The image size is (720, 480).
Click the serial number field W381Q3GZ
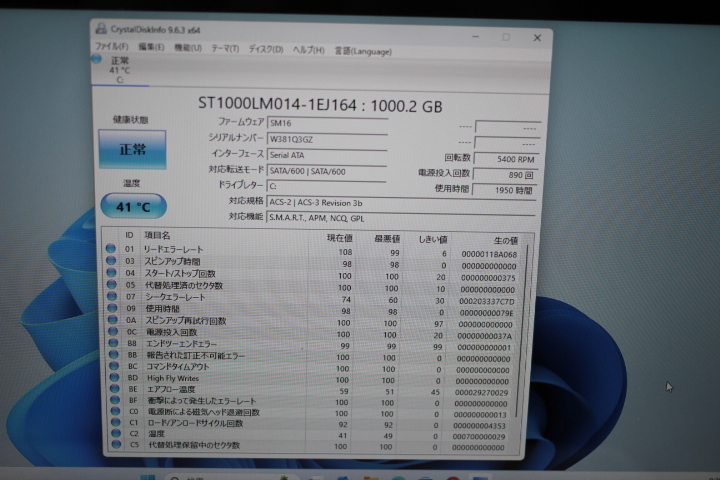327,139
